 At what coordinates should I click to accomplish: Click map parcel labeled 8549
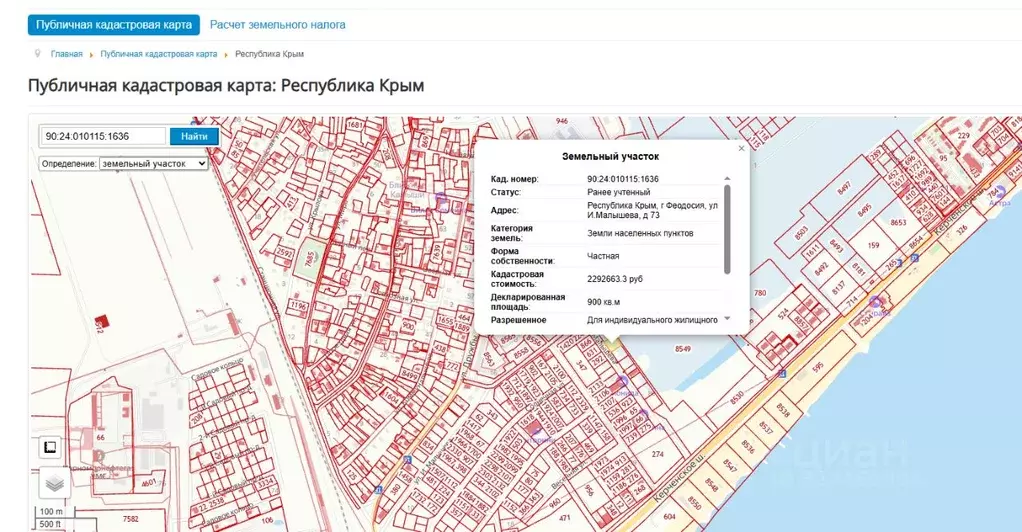[x=682, y=349]
